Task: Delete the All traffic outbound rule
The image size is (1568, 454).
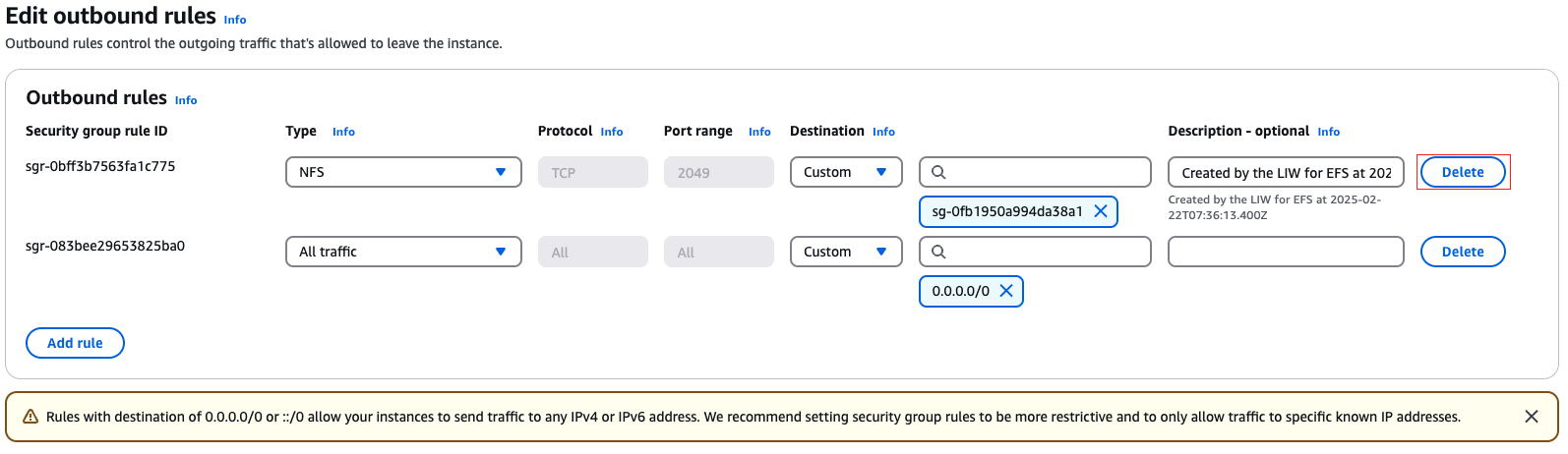Action: [x=1463, y=252]
